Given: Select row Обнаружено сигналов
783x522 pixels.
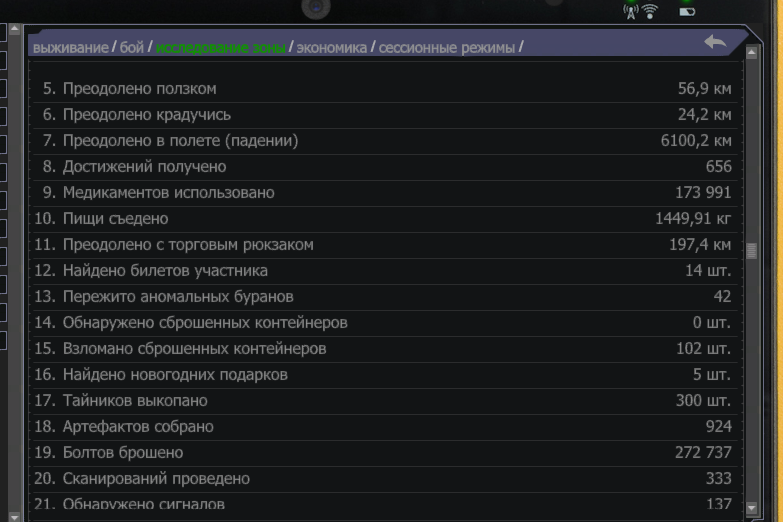Looking at the screenshot, I should click(385, 504).
